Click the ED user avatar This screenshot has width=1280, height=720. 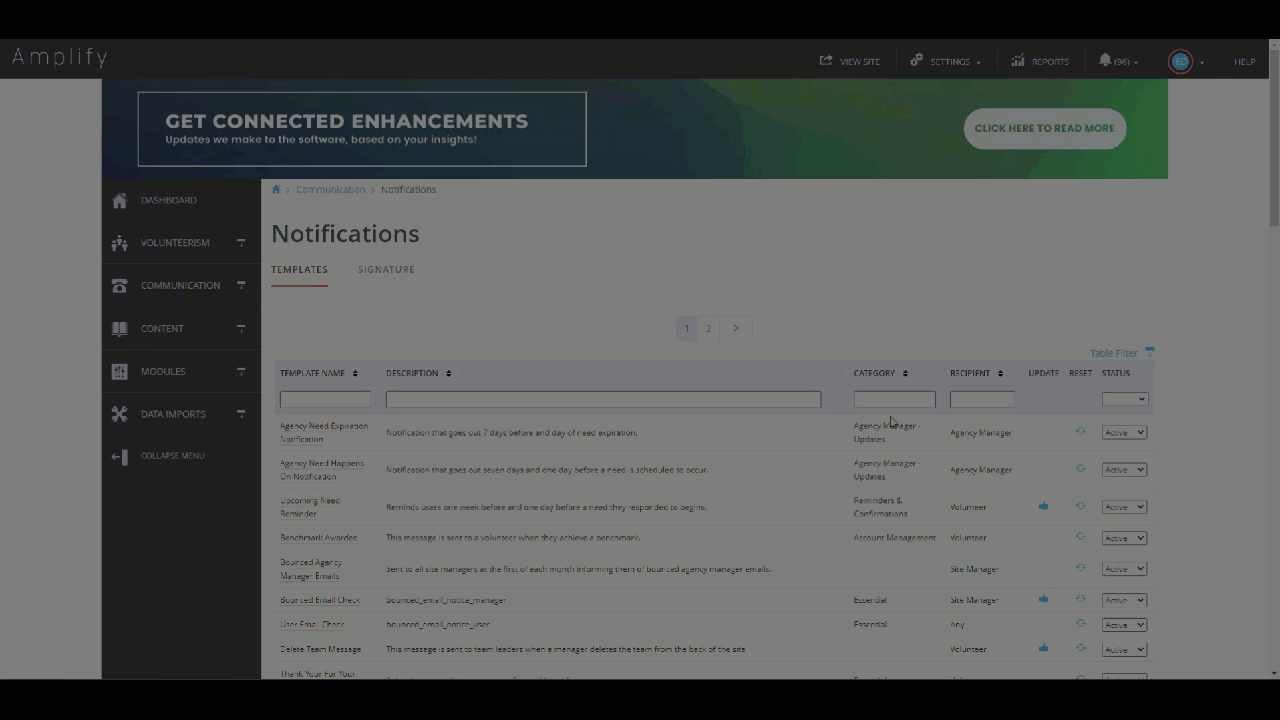pos(1181,62)
